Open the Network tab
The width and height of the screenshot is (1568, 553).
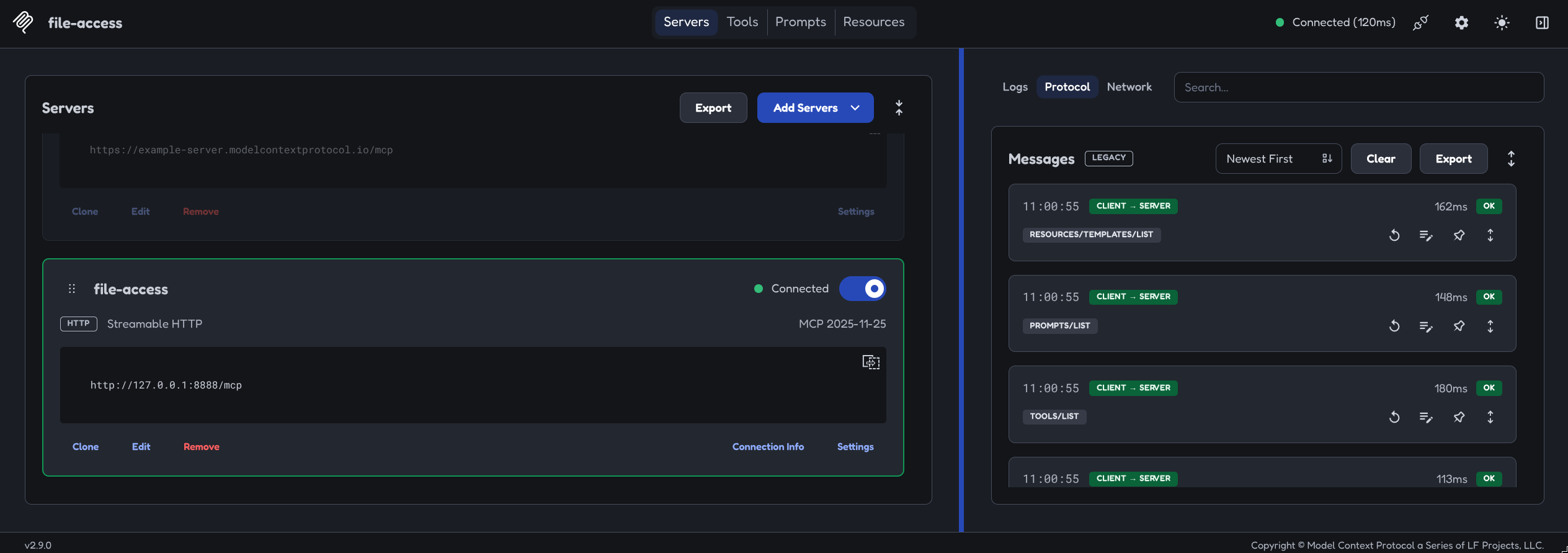tap(1129, 87)
